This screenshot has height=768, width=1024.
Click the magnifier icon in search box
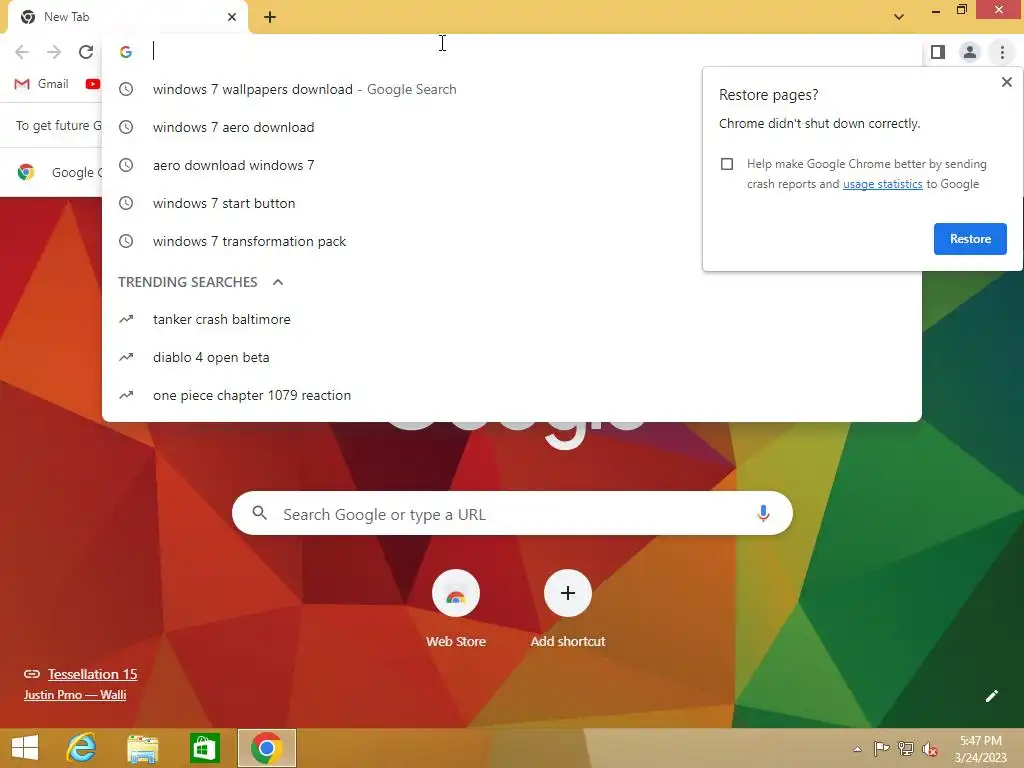[x=259, y=513]
